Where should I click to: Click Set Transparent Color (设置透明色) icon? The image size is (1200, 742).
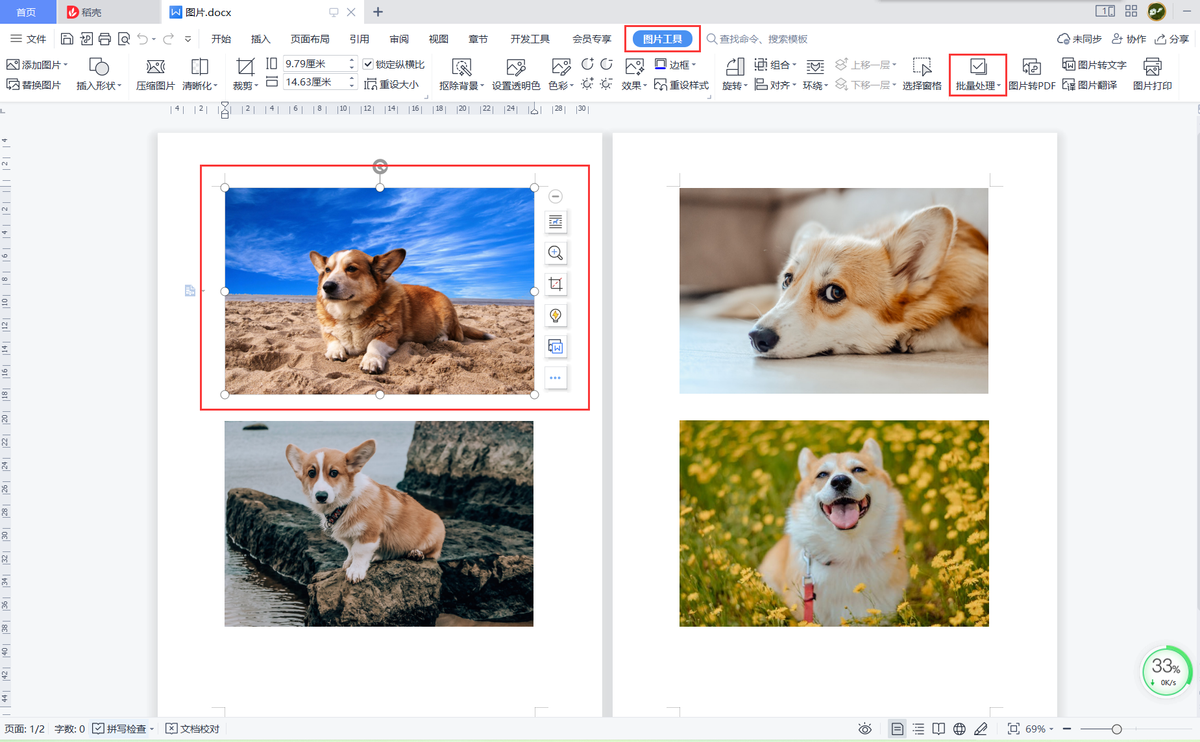516,68
